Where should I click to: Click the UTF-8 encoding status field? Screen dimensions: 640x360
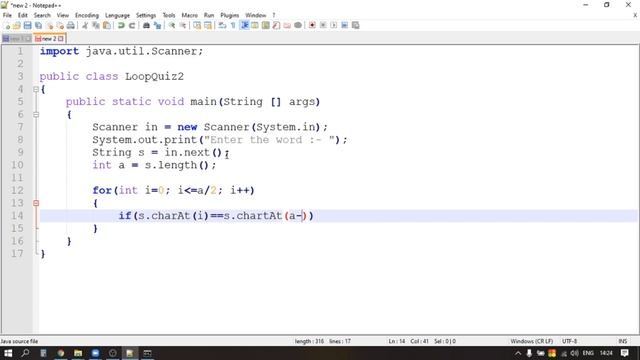pos(569,341)
